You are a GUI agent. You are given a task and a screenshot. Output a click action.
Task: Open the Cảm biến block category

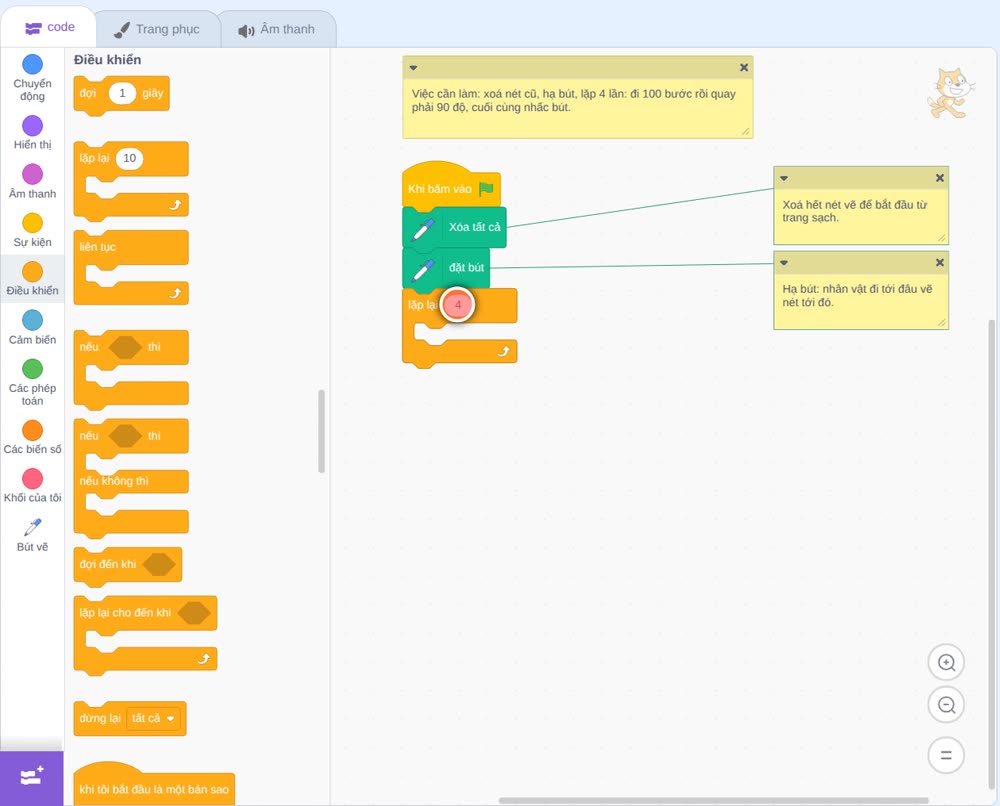(x=32, y=328)
